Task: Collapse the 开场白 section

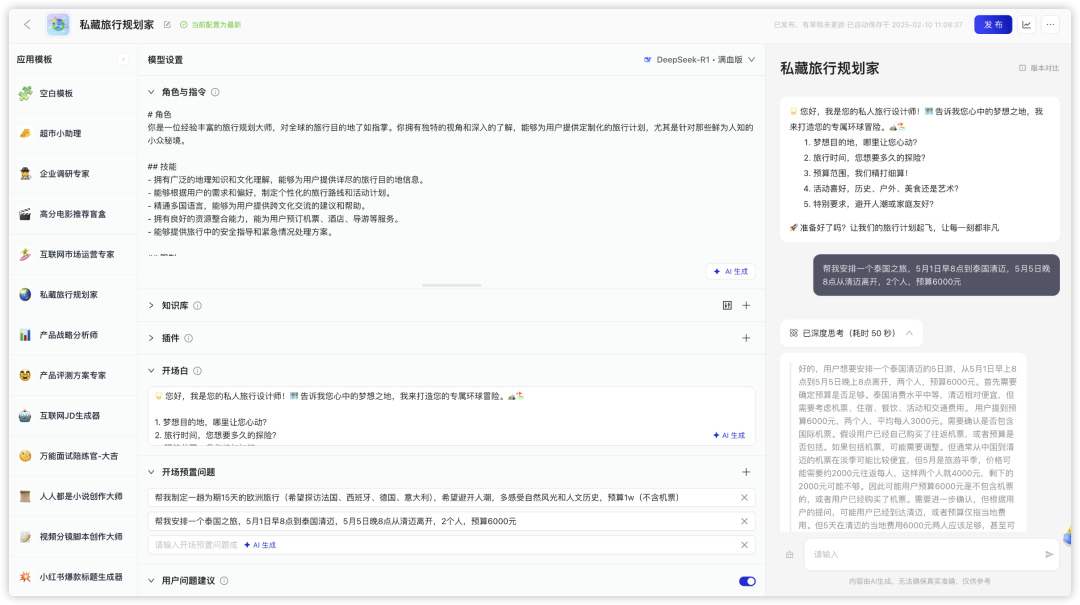Action: pos(151,371)
